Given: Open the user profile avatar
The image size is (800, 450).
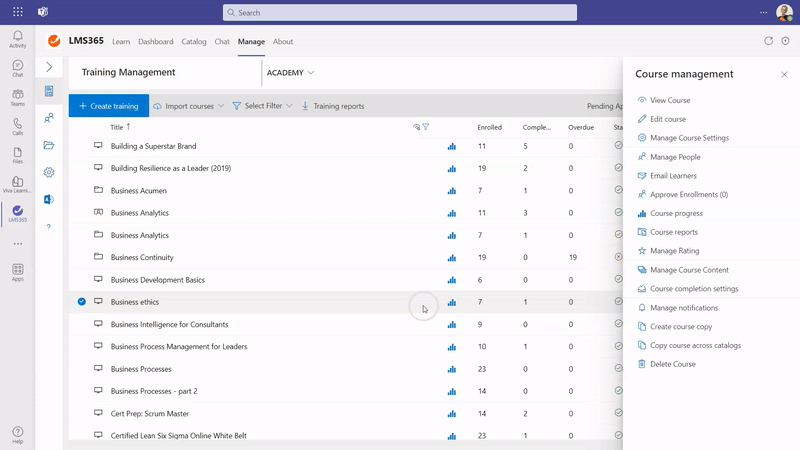Looking at the screenshot, I should coord(784,12).
